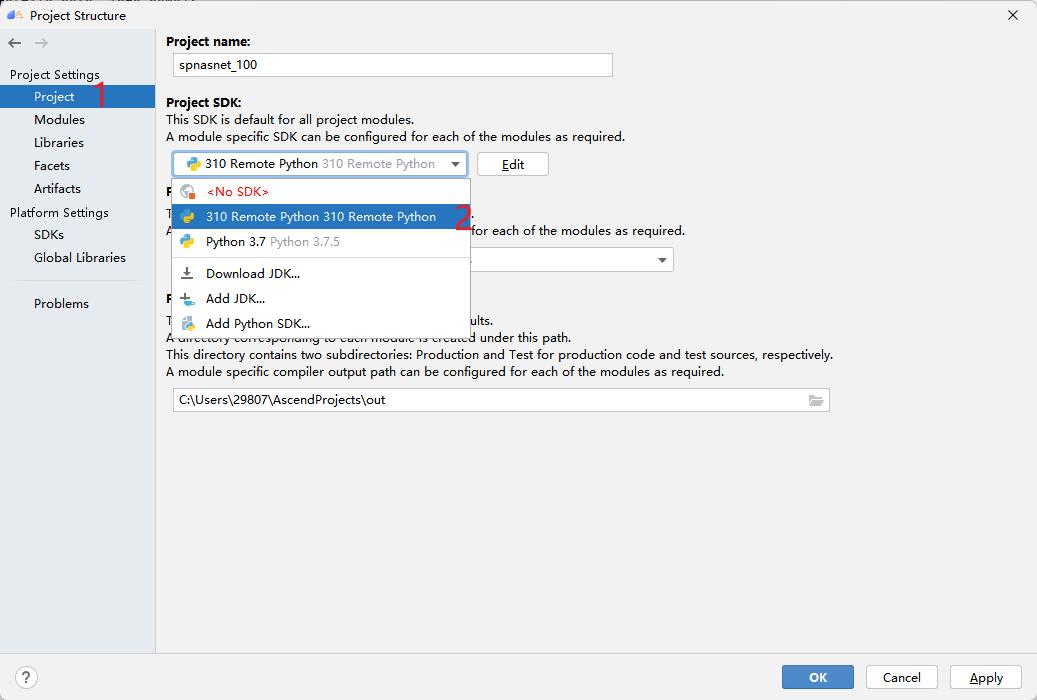The height and width of the screenshot is (700, 1037).
Task: Click the Add Python SDK icon
Action: pos(187,323)
